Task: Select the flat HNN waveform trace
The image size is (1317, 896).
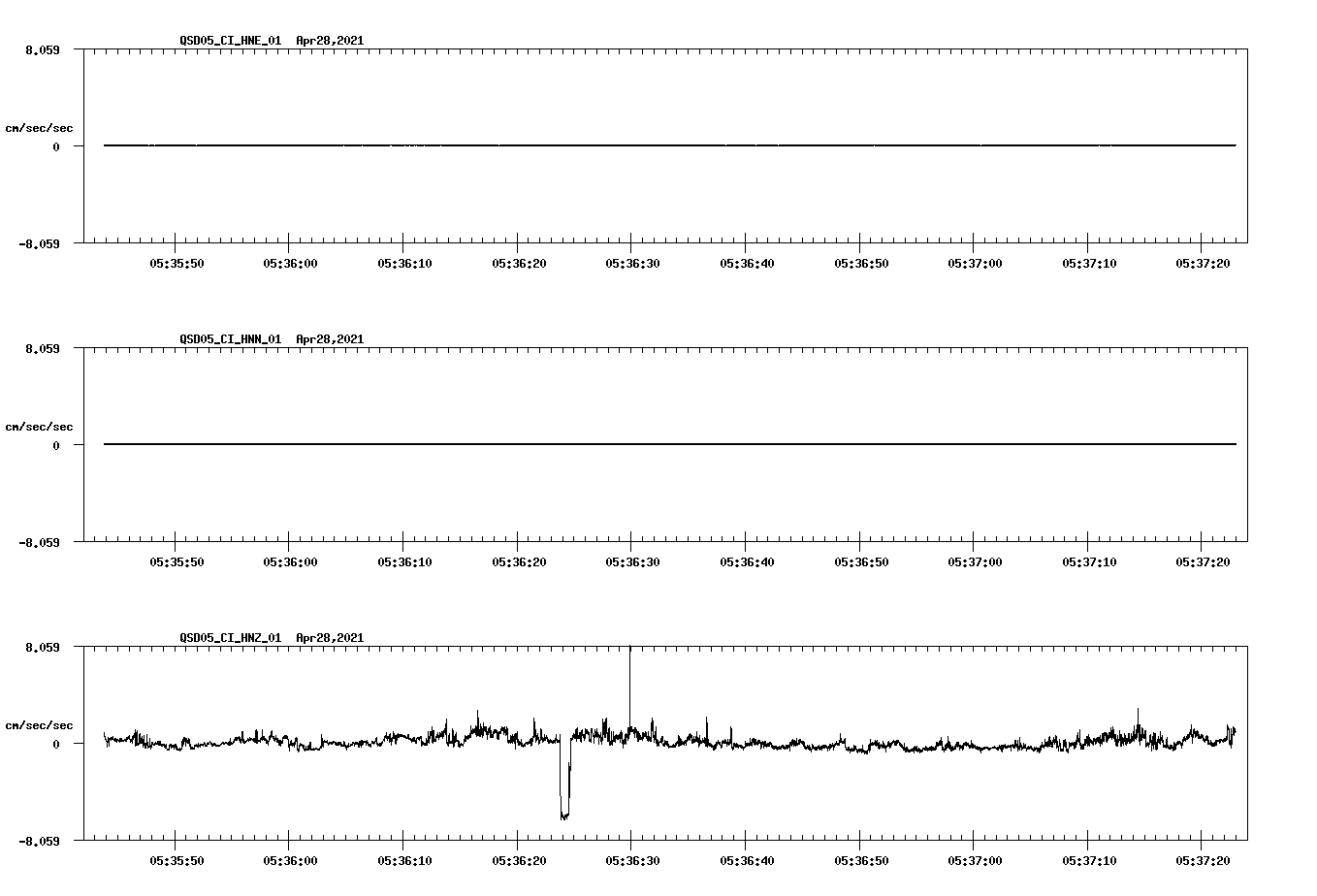Action: (582, 444)
